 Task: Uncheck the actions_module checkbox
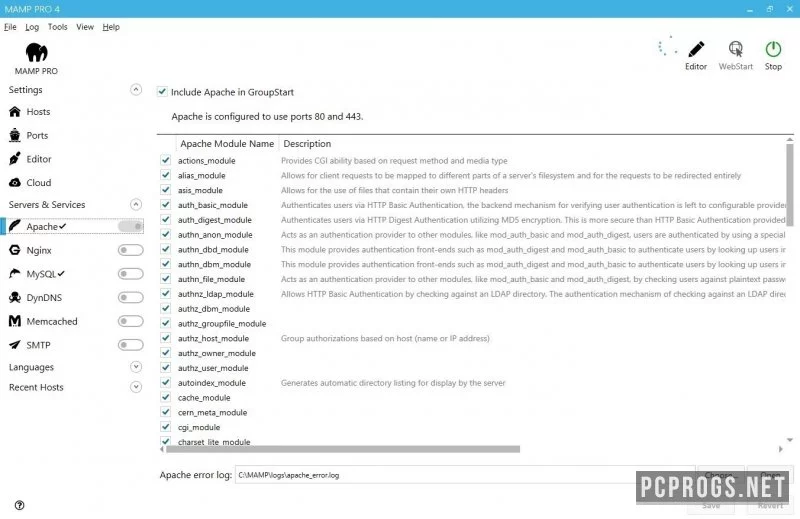tap(165, 160)
